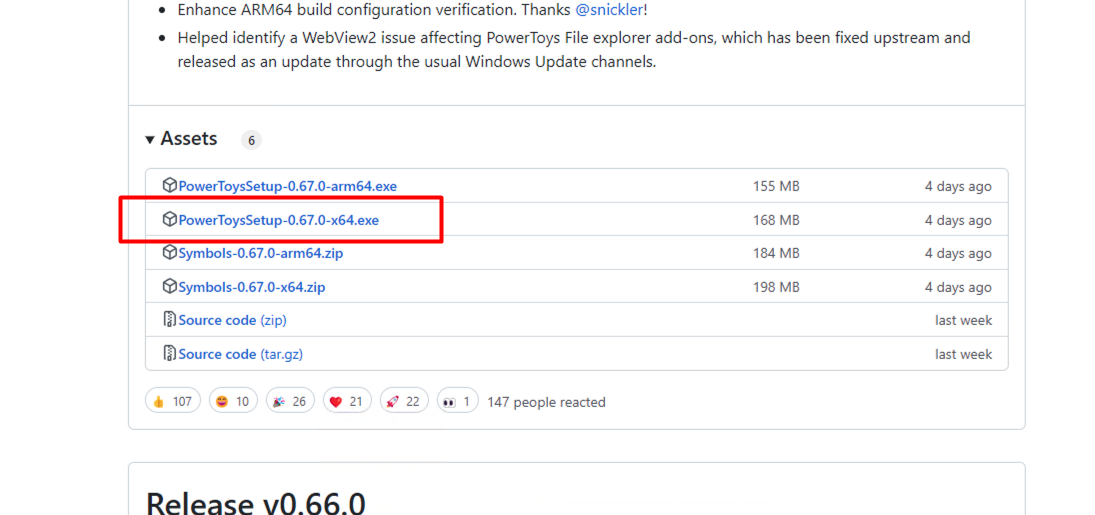Screen dimensions: 1095x515
Task: Click '4 days ago' for arm64.exe row
Action: (958, 187)
